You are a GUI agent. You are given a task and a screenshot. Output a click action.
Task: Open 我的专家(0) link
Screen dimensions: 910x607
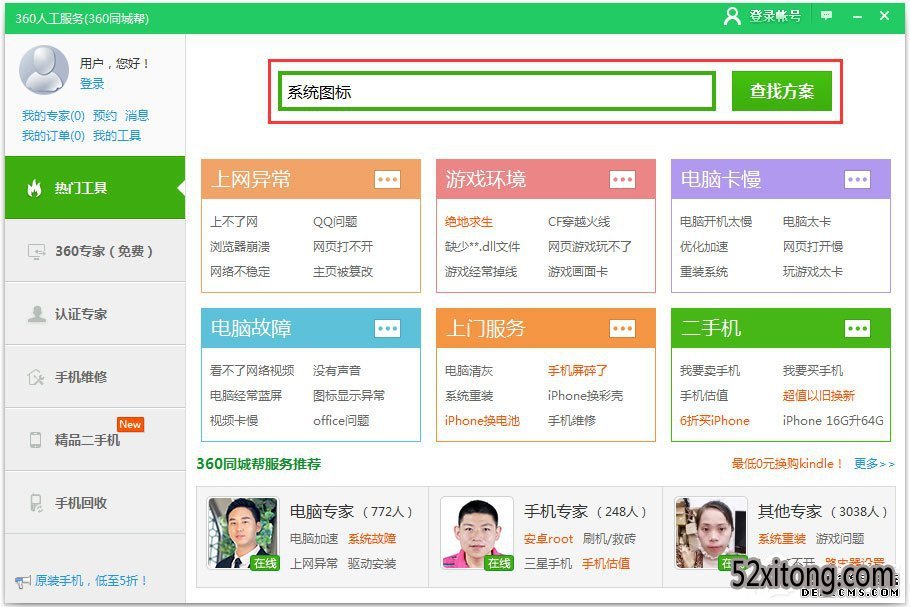click(53, 115)
